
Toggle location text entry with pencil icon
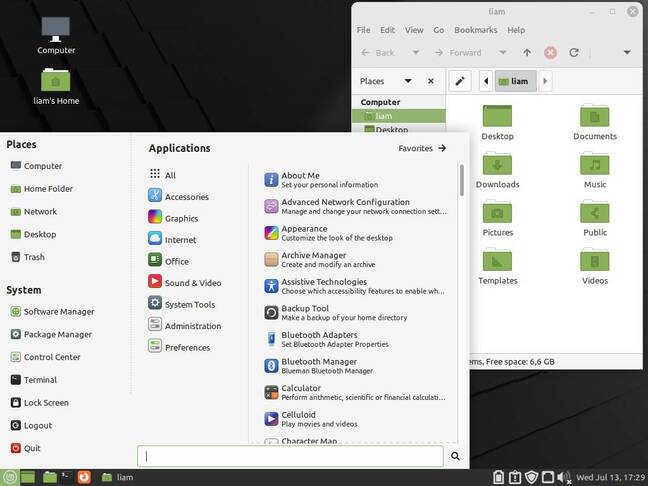tap(460, 81)
